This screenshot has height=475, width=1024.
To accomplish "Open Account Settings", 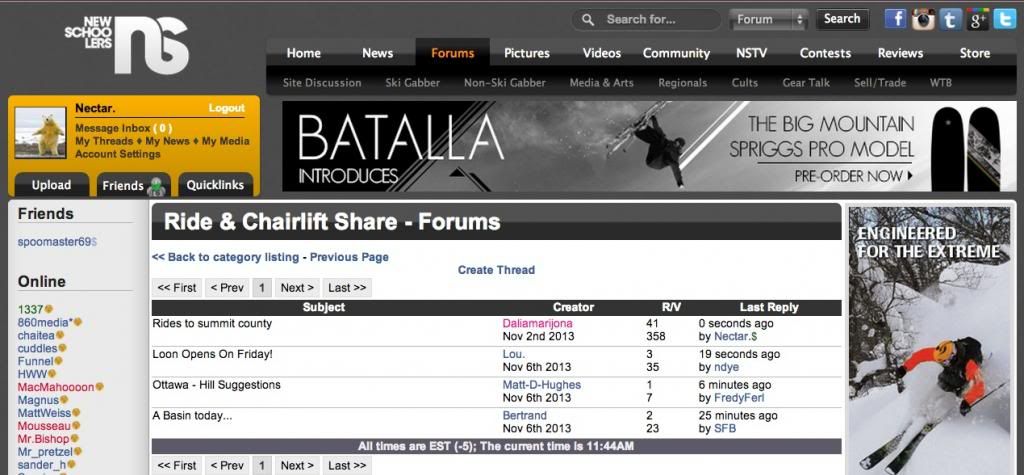I will 118,154.
